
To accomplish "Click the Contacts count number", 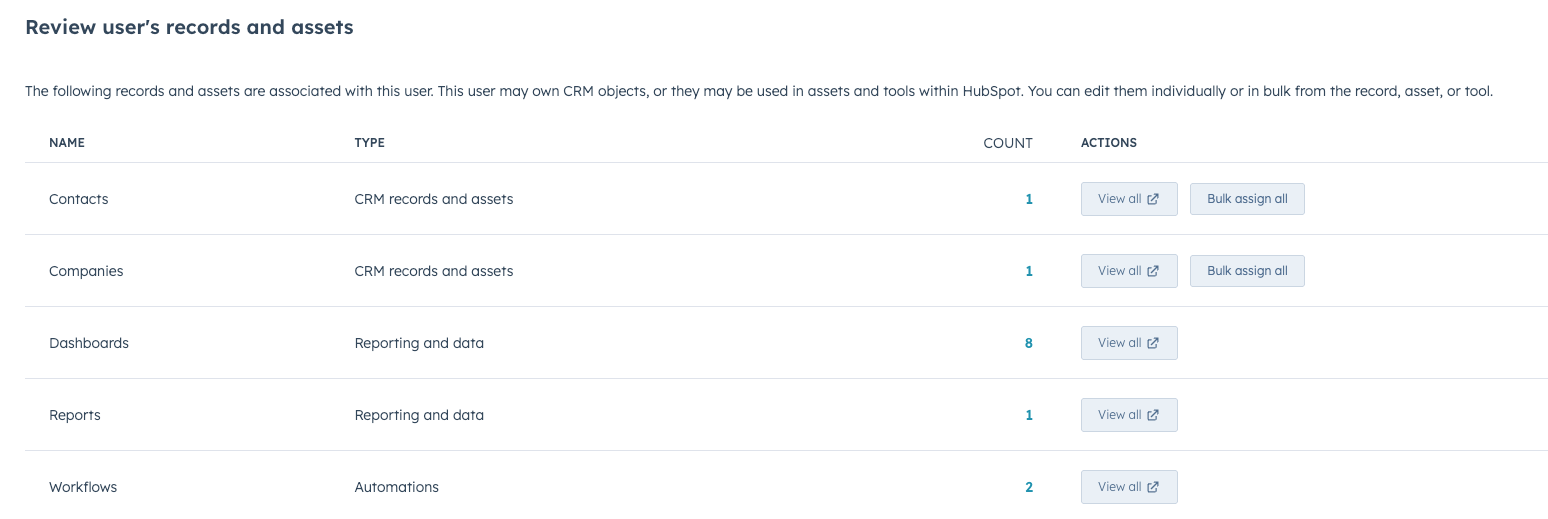I will [x=1029, y=199].
